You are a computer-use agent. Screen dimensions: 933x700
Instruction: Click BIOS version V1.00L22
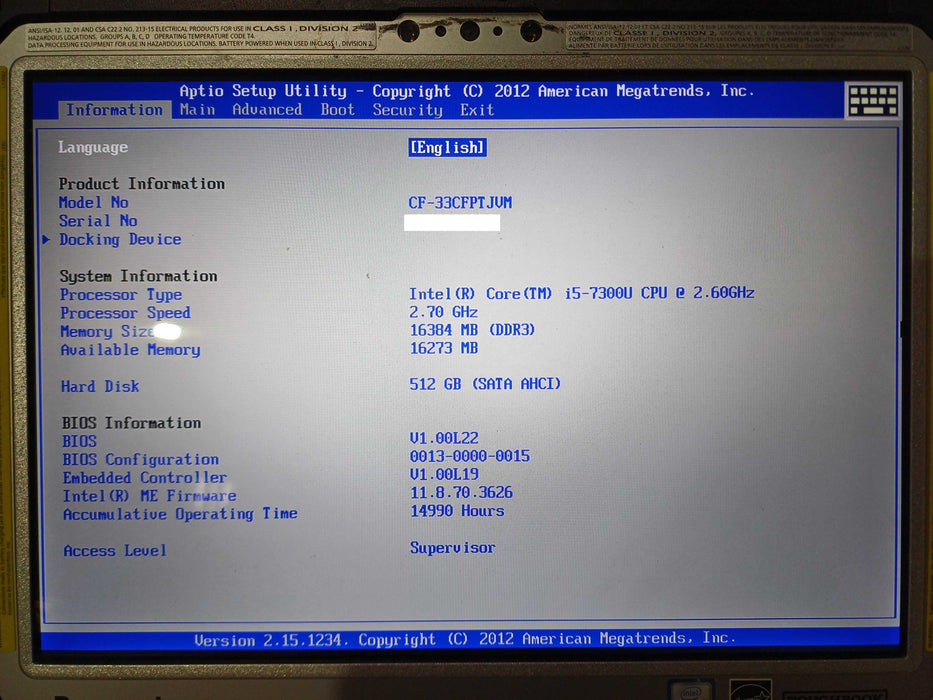444,439
